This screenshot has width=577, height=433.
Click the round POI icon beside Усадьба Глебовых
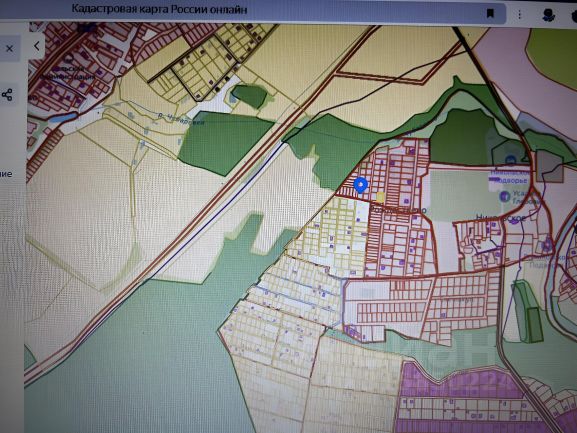pyautogui.click(x=504, y=196)
